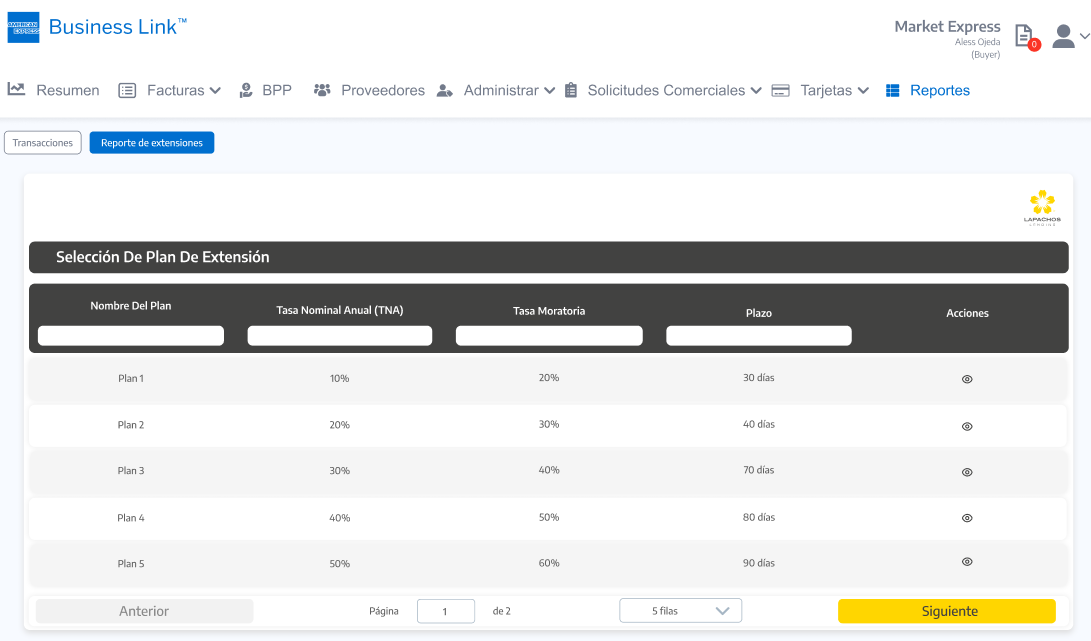1091x641 pixels.
Task: Open the Proveedores section
Action: 369,90
